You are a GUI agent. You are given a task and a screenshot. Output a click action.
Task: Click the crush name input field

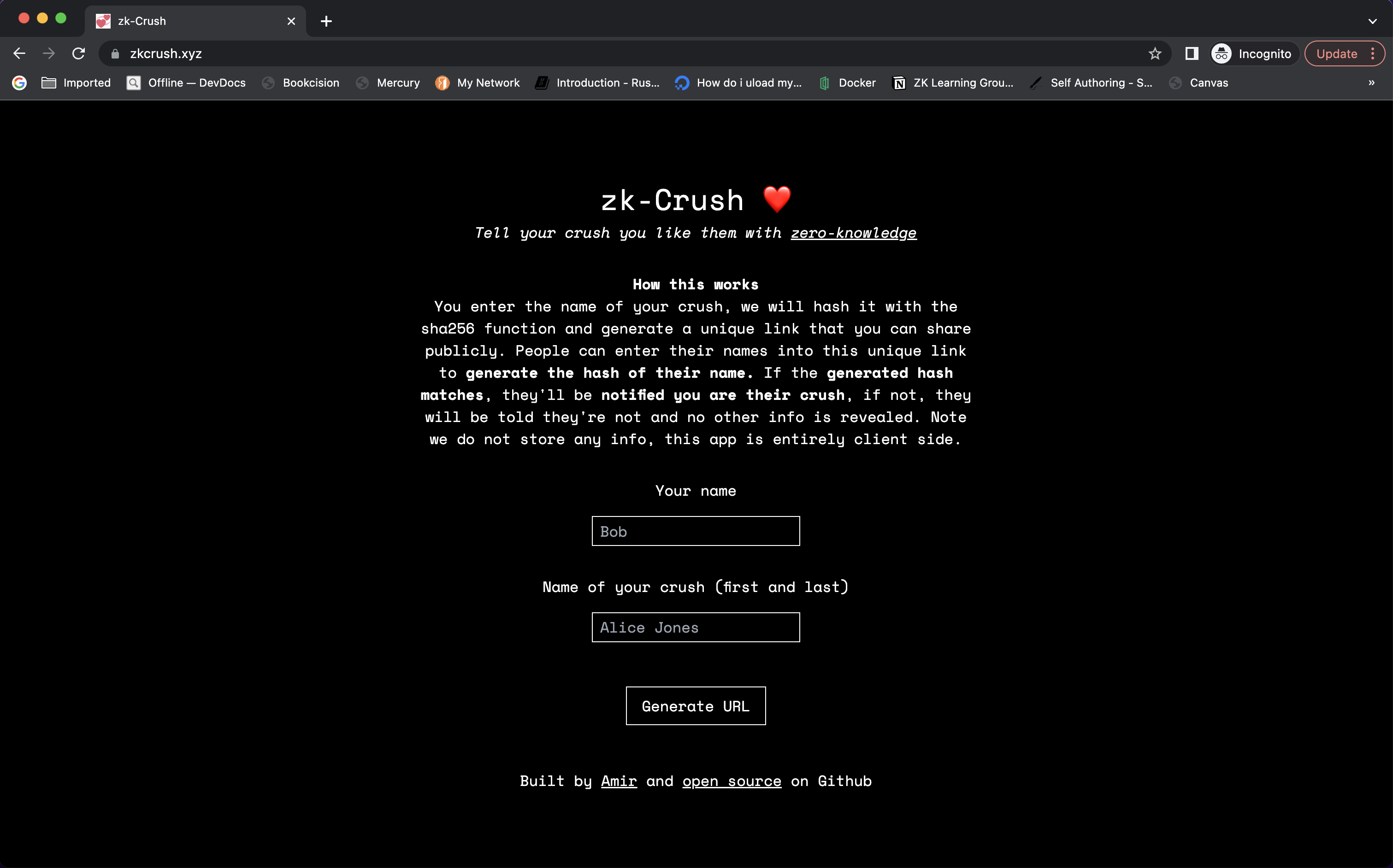pyautogui.click(x=696, y=627)
